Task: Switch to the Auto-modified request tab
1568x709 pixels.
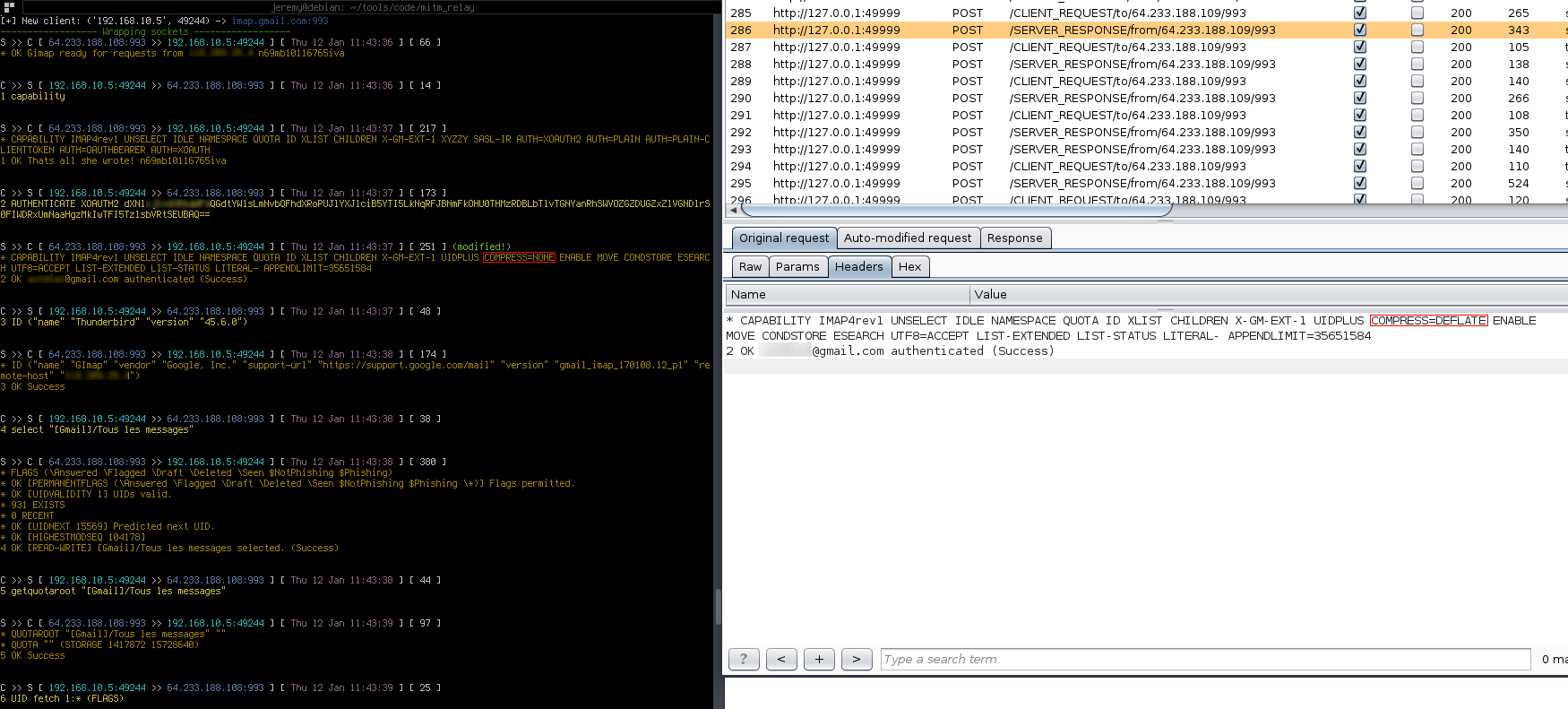Action: coord(908,238)
